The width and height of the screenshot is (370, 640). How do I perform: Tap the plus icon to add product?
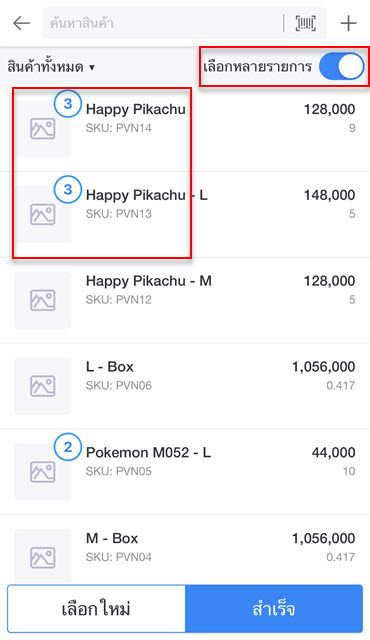348,23
